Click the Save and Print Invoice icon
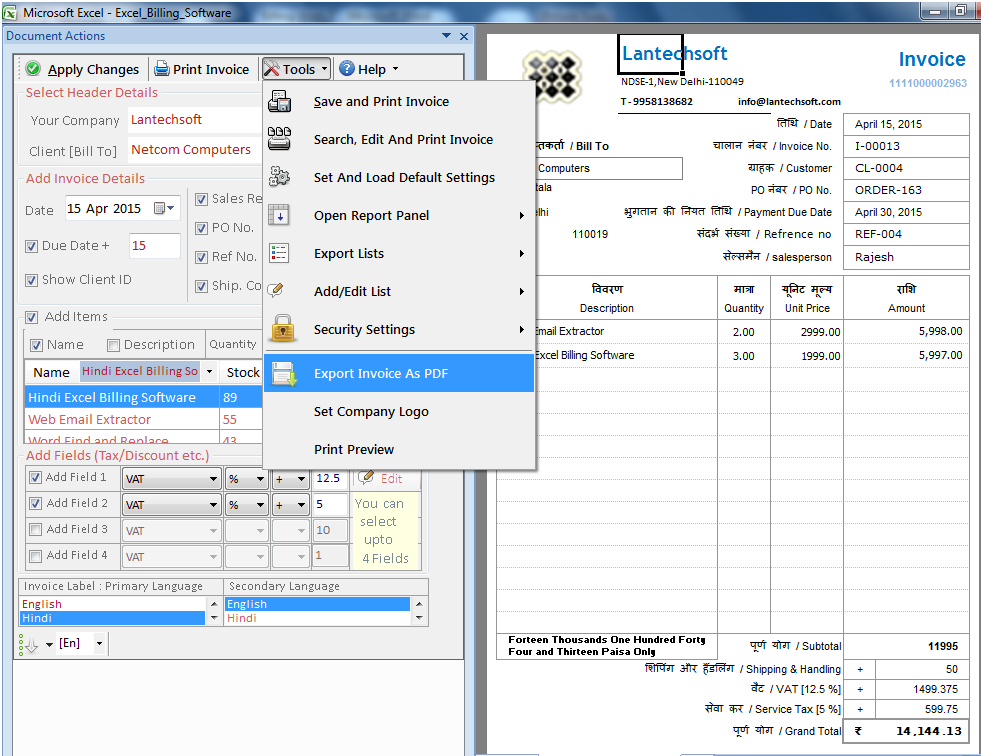This screenshot has width=981, height=756. tap(280, 101)
